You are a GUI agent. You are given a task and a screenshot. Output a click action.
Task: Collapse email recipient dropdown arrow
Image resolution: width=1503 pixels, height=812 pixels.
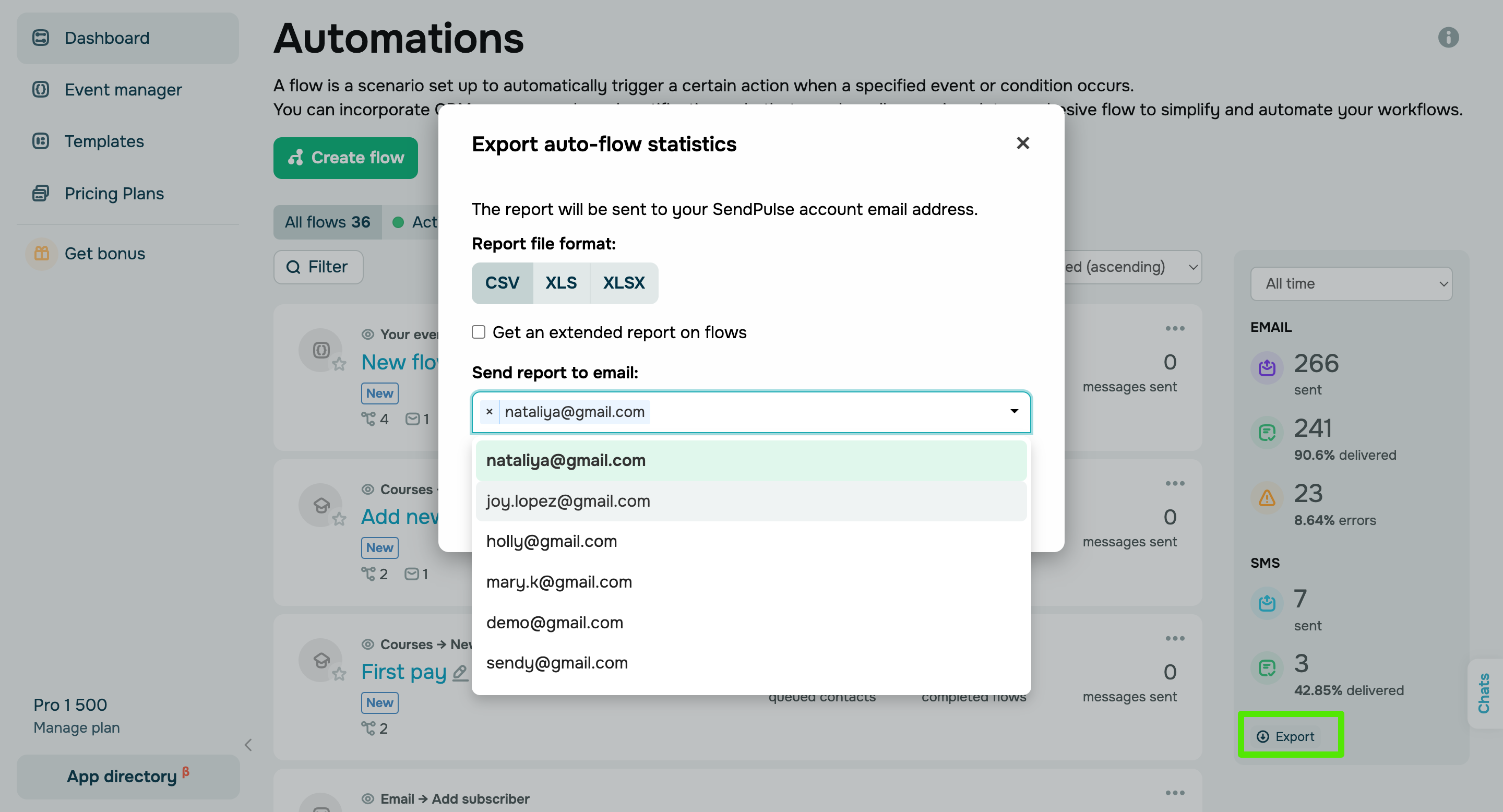[1014, 412]
